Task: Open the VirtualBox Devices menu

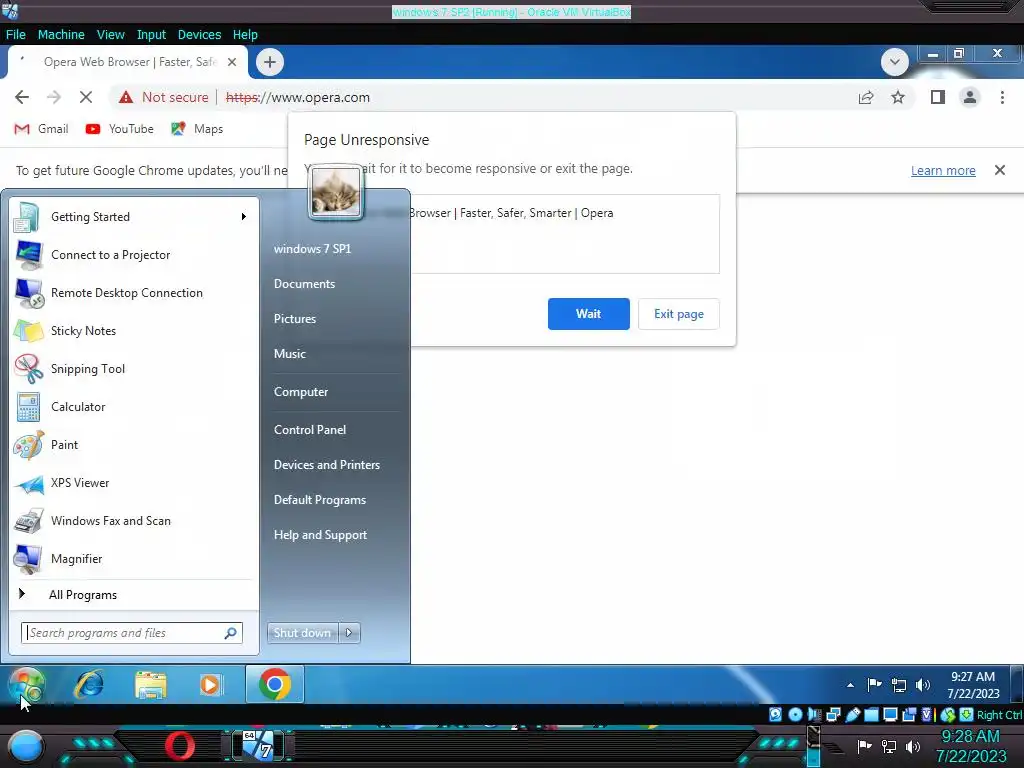Action: pyautogui.click(x=199, y=35)
